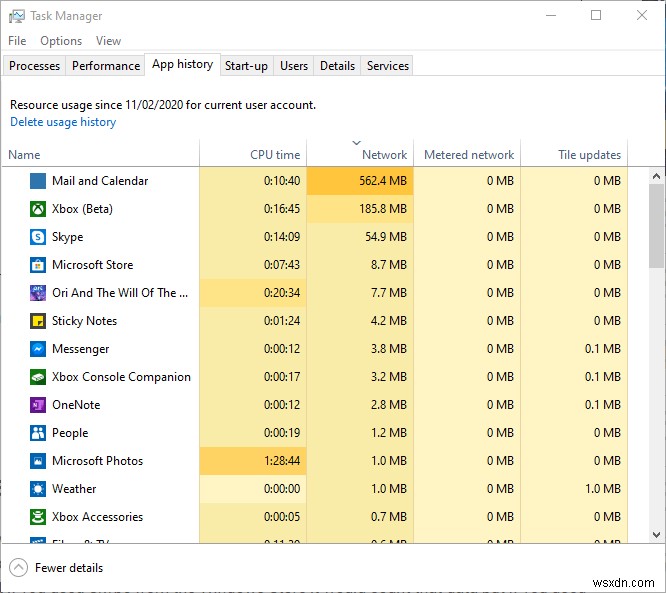This screenshot has height=593, width=666.
Task: Sort by the Network column header
Action: [360, 153]
